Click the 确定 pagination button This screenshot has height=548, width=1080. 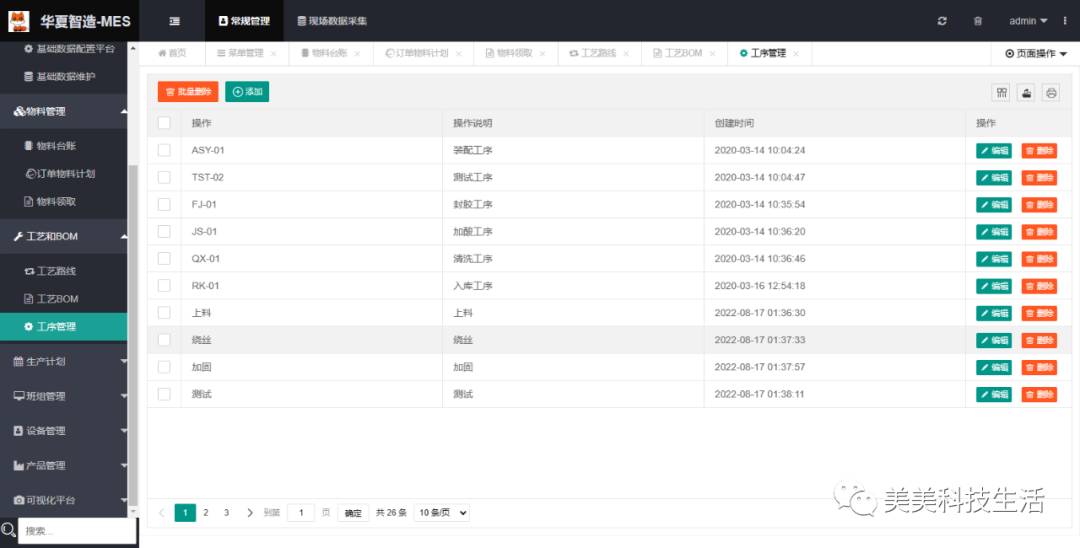pyautogui.click(x=353, y=513)
